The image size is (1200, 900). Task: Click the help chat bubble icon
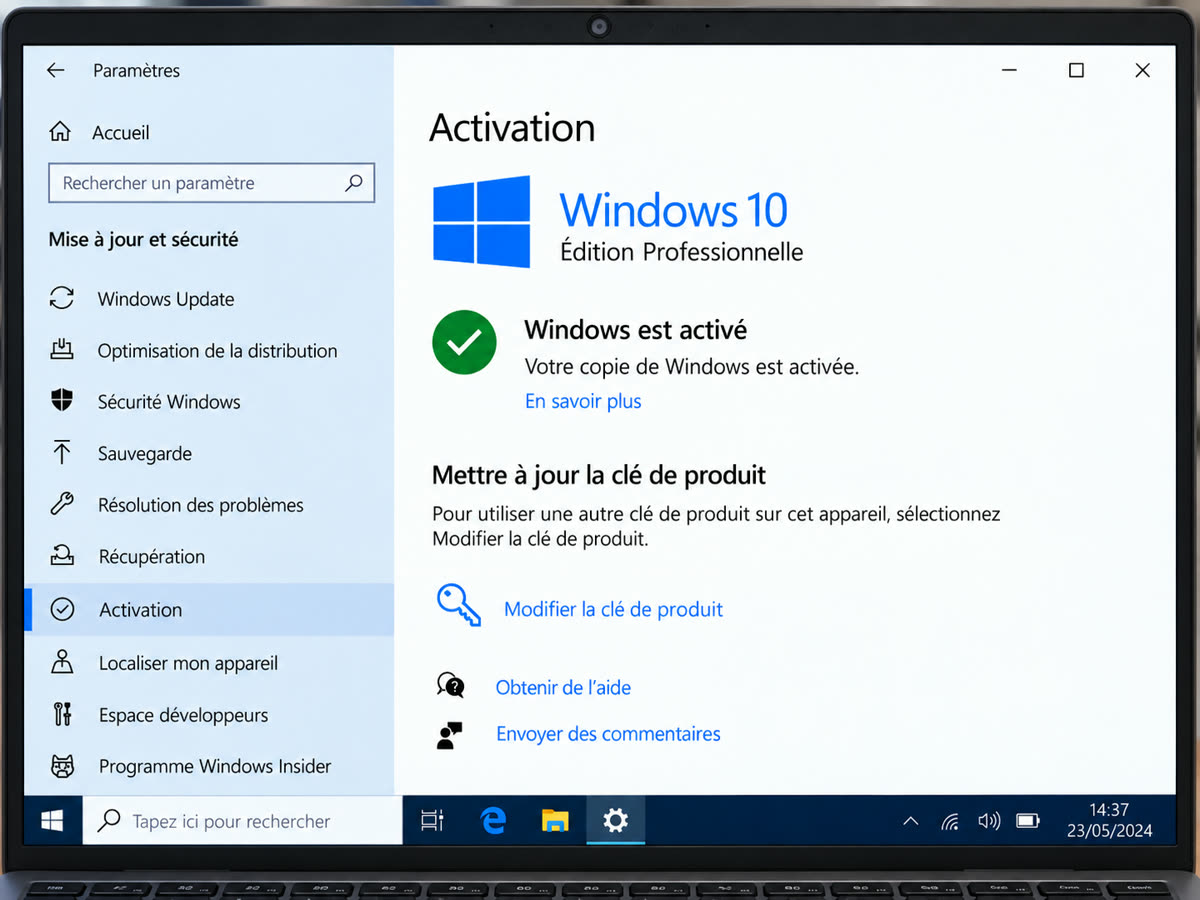coord(451,686)
